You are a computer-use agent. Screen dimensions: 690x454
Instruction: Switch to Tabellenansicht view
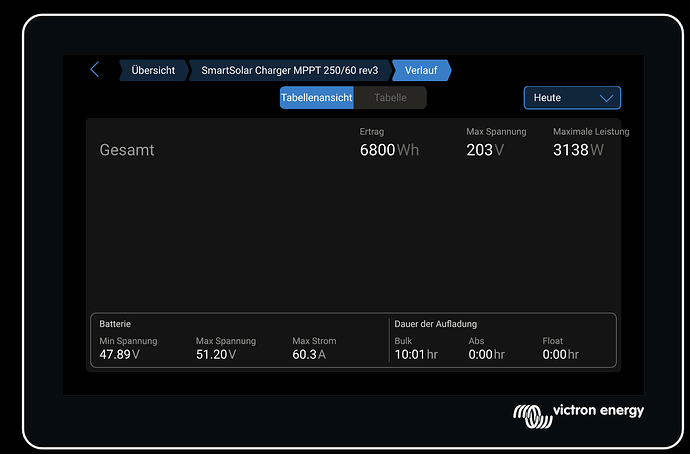pos(316,98)
